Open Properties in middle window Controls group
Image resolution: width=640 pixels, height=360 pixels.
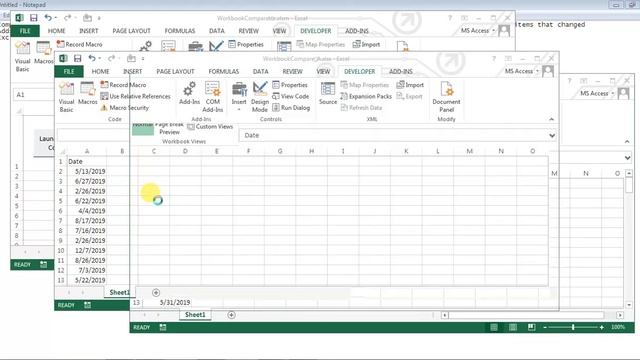[x=290, y=85]
